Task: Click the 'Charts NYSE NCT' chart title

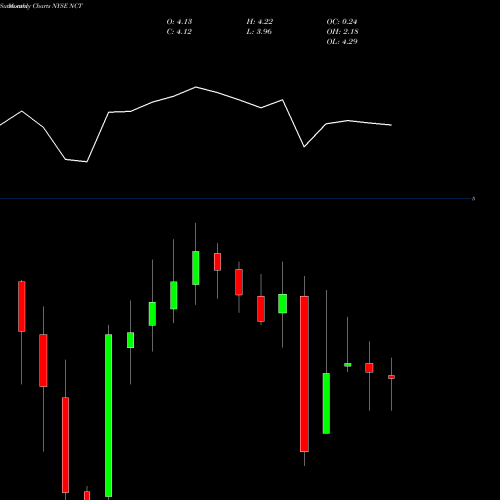Action: coord(57,6)
